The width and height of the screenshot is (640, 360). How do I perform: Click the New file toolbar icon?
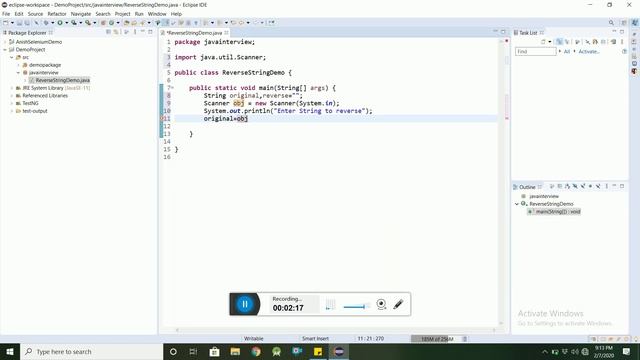point(5,23)
